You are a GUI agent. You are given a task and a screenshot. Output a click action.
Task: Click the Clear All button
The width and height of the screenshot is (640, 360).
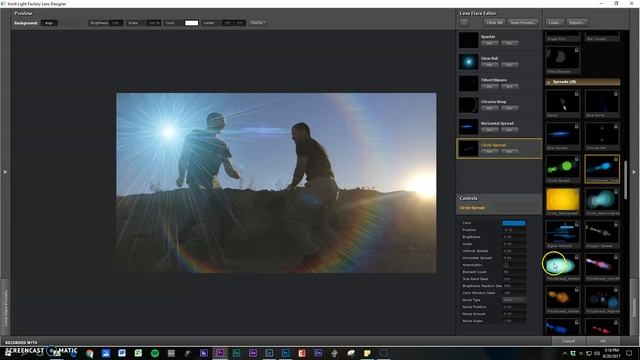(x=494, y=22)
